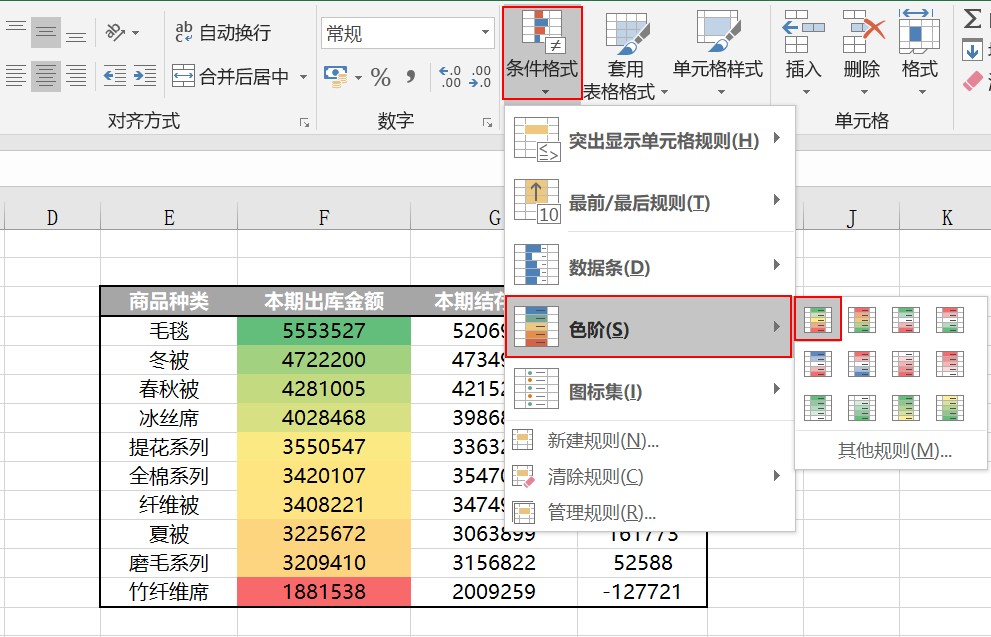Viewport: 991px width, 637px height.
Task: Choose white-red color scale
Action: point(906,363)
